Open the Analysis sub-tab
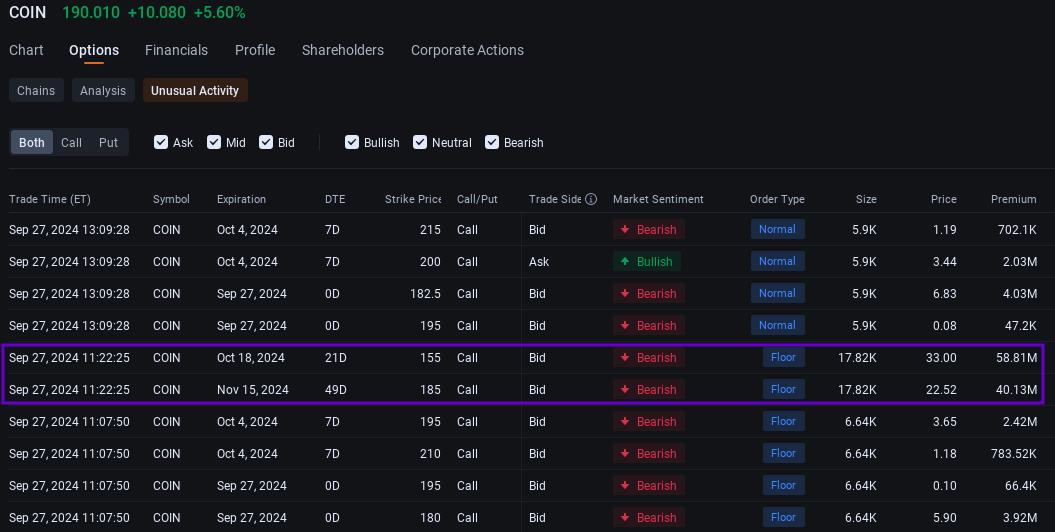1055x532 pixels. (x=103, y=90)
